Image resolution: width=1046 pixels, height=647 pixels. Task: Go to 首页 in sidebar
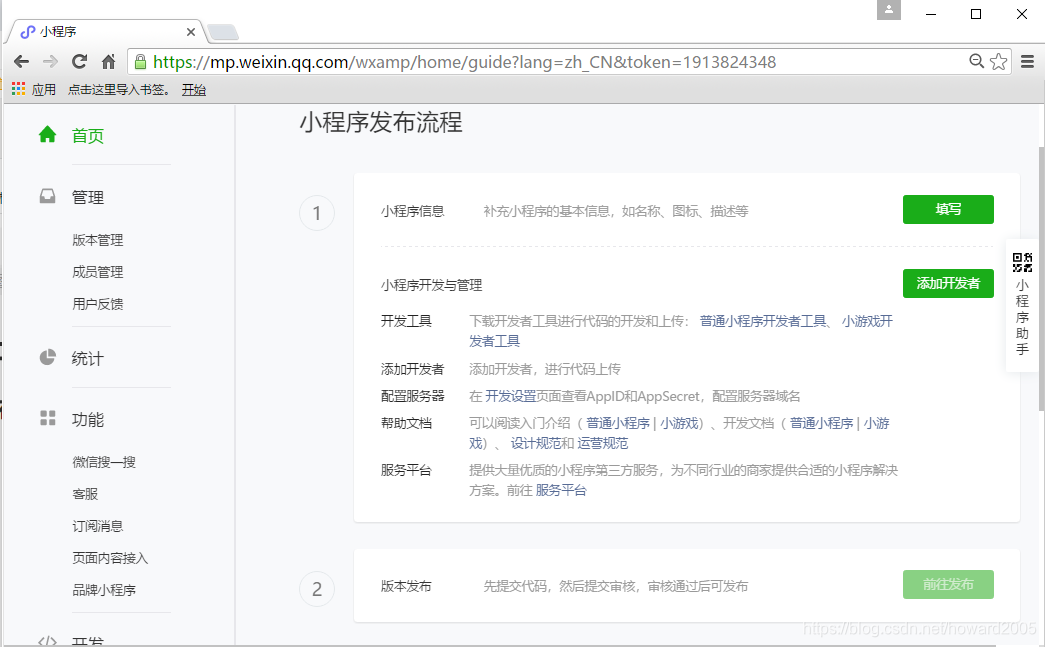(88, 135)
